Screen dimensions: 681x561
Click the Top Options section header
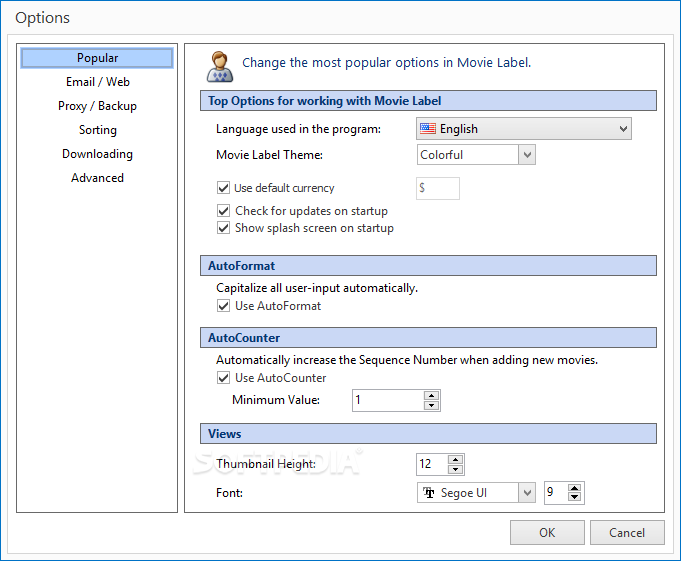coord(428,101)
